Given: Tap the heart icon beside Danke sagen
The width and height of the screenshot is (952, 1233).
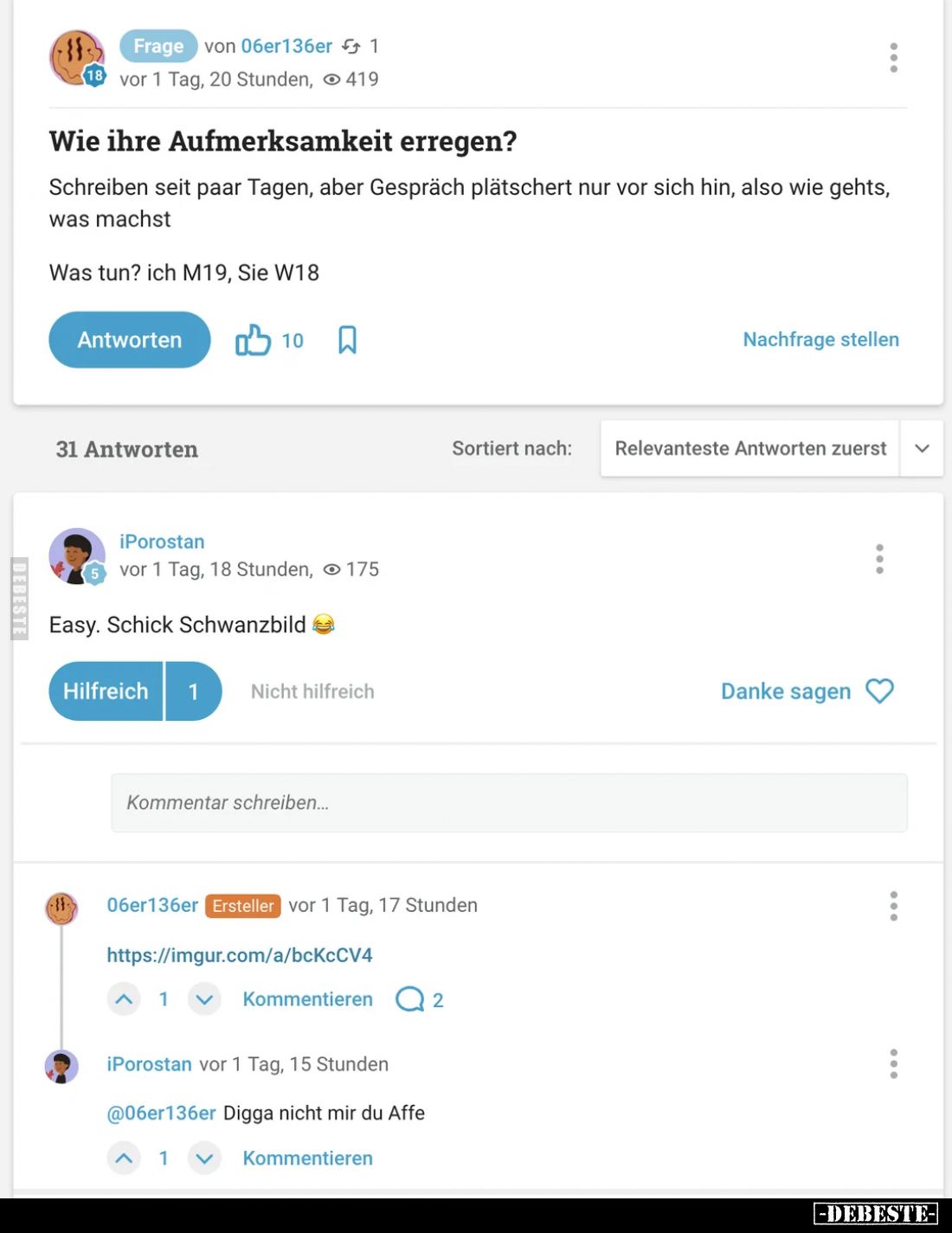Looking at the screenshot, I should [x=879, y=690].
